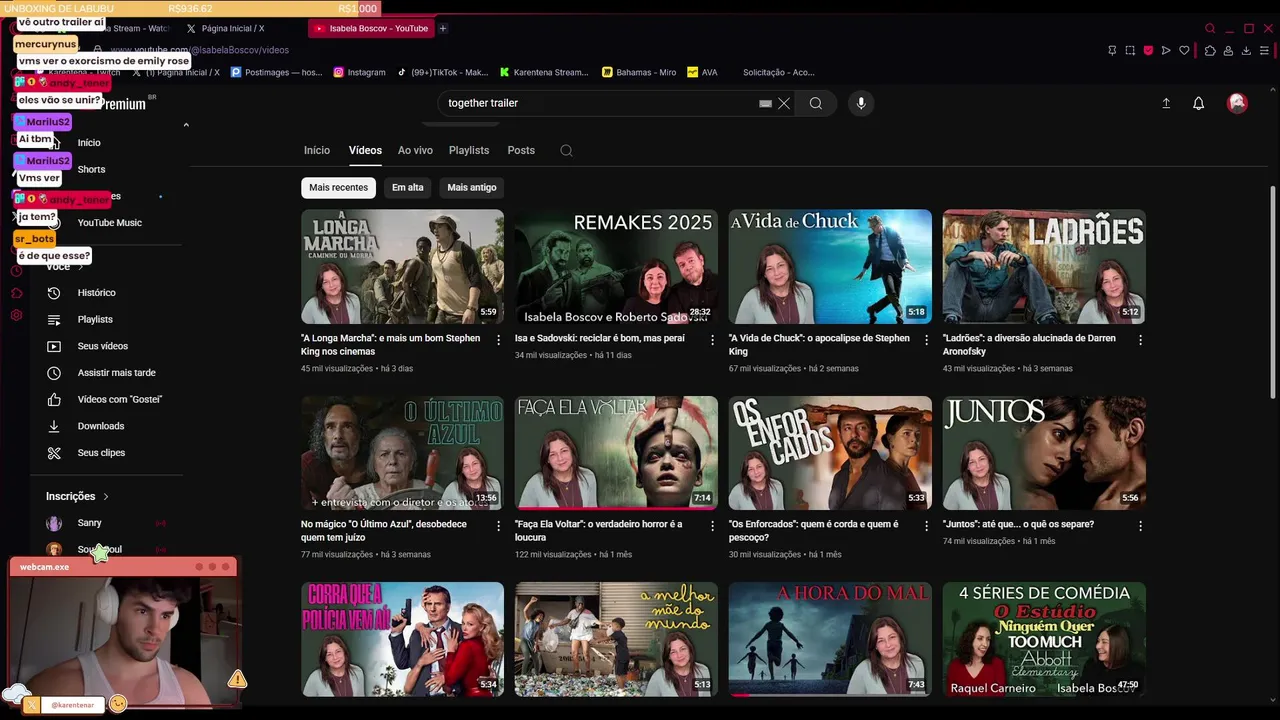Screen dimensions: 1280x720
Task: Open options menu for "O Último Azul" video
Action: (499, 526)
